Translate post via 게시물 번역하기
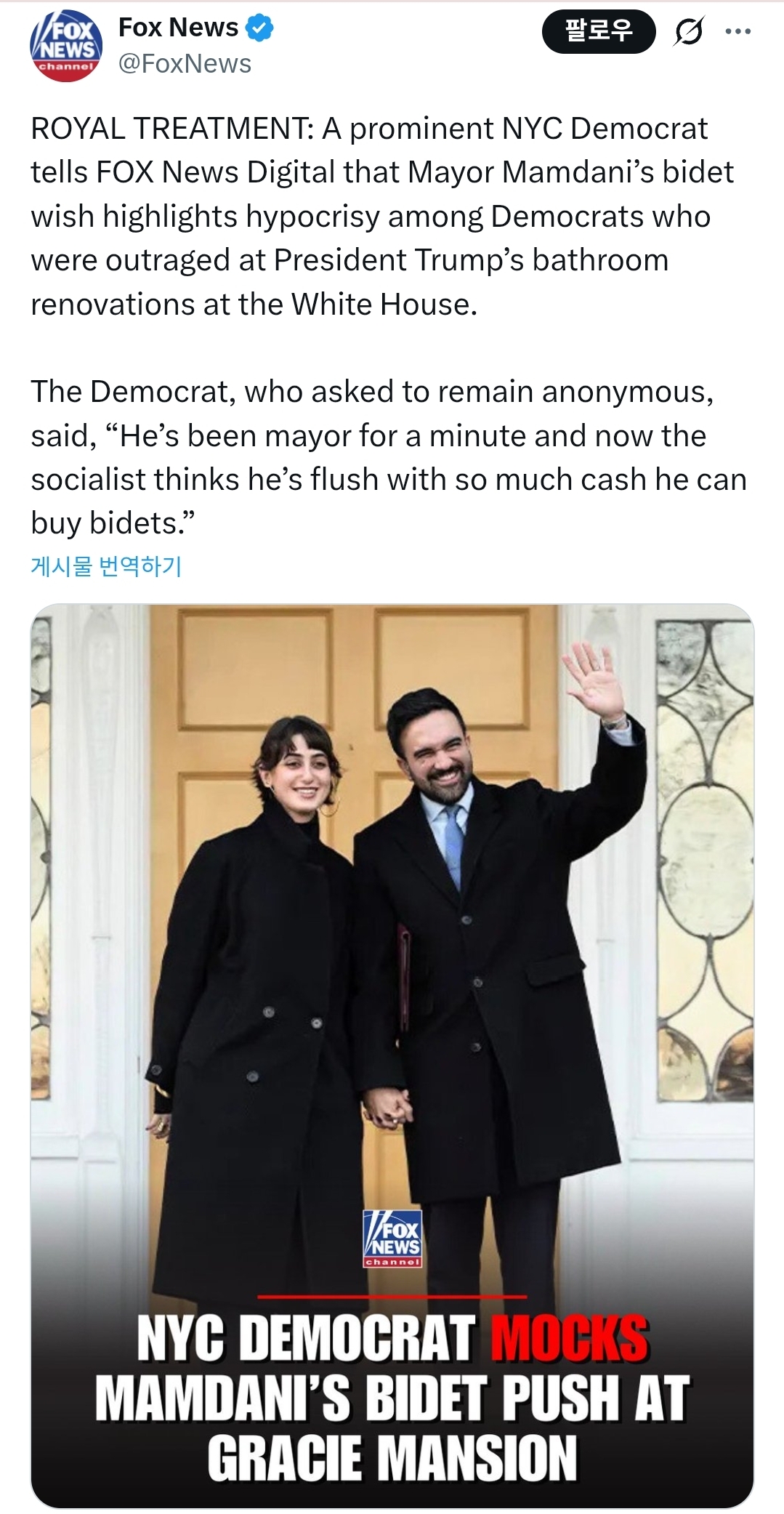This screenshot has height=1514, width=784. 106,565
